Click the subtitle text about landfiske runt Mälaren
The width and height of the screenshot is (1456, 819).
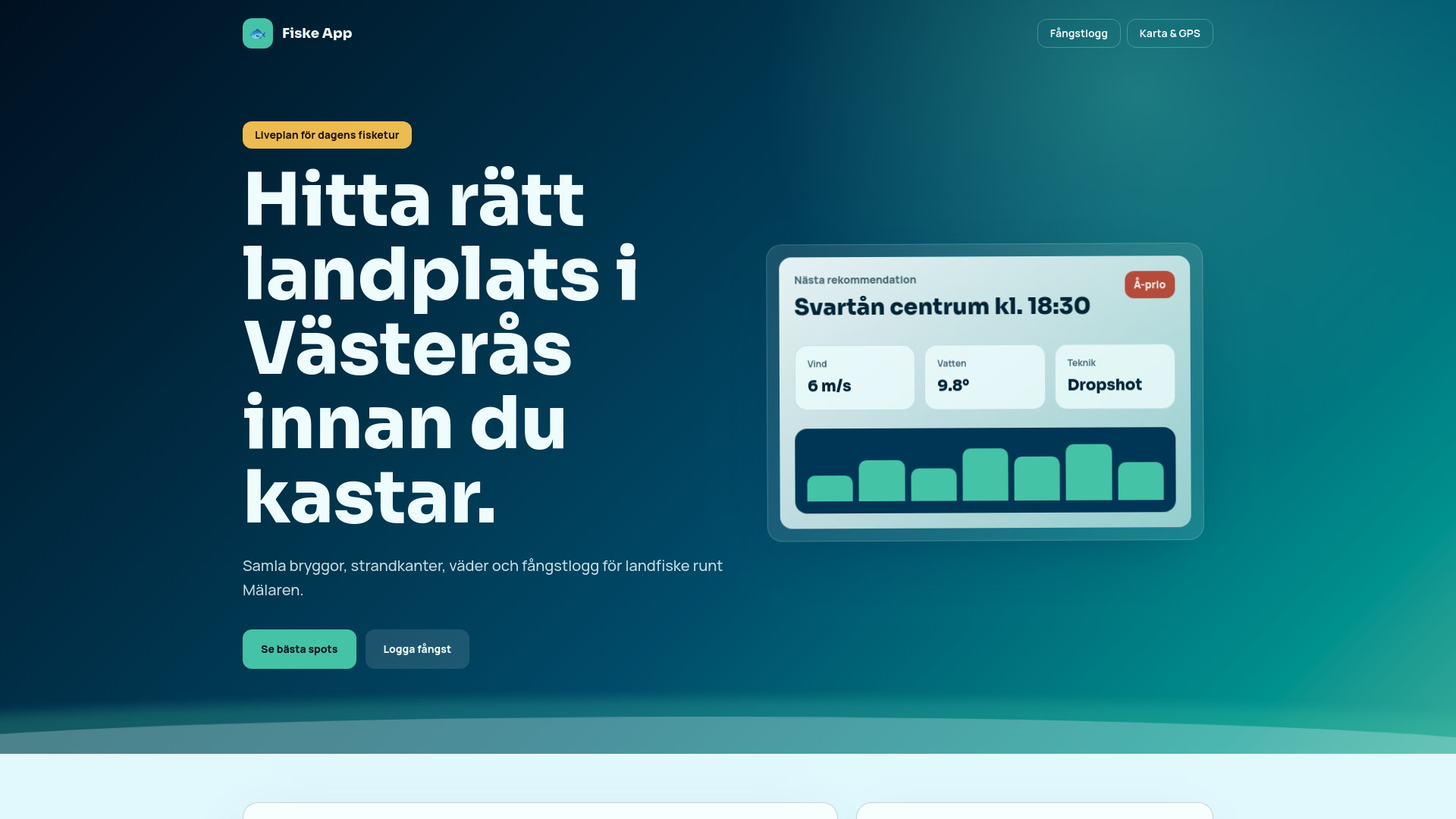tap(483, 578)
